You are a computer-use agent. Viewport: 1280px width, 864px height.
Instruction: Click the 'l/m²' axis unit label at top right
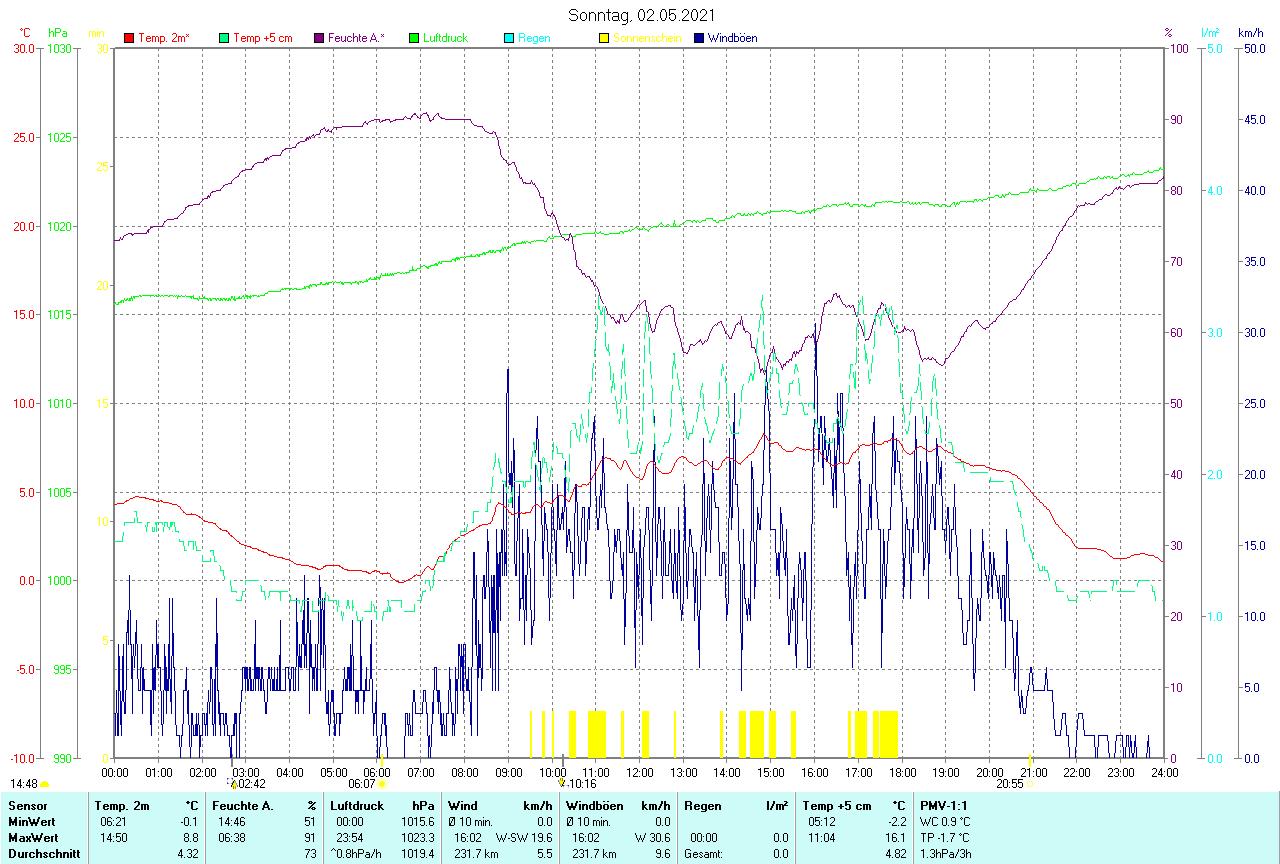point(1212,33)
